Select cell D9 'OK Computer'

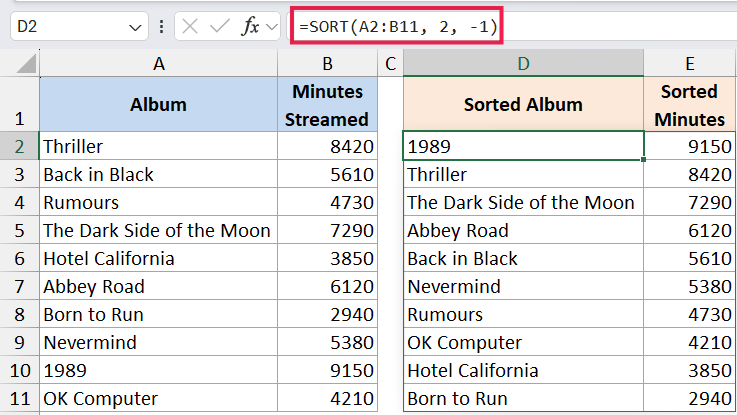[523, 342]
